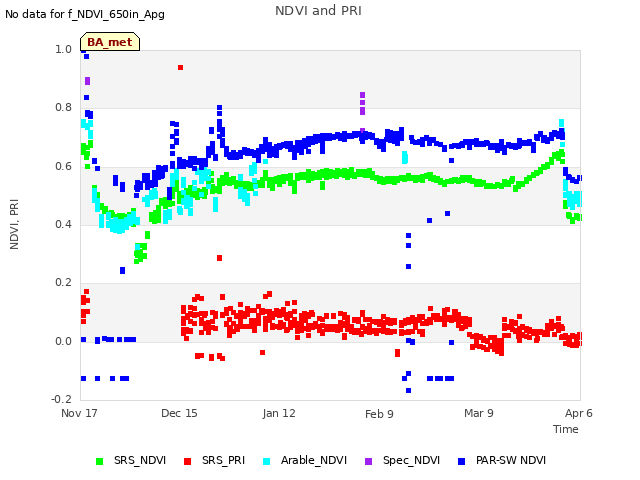Click the cyan Arable_NDVI legend swatch

267,461
